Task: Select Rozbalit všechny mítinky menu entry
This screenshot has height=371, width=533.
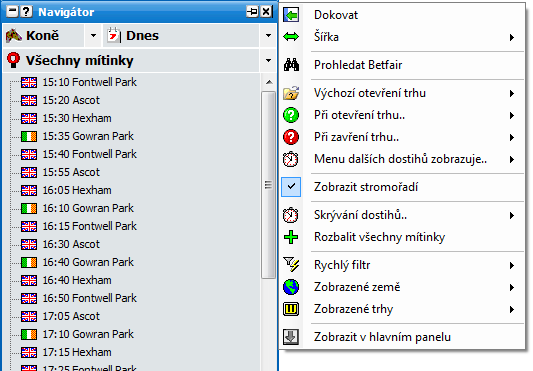Action: tap(402, 237)
